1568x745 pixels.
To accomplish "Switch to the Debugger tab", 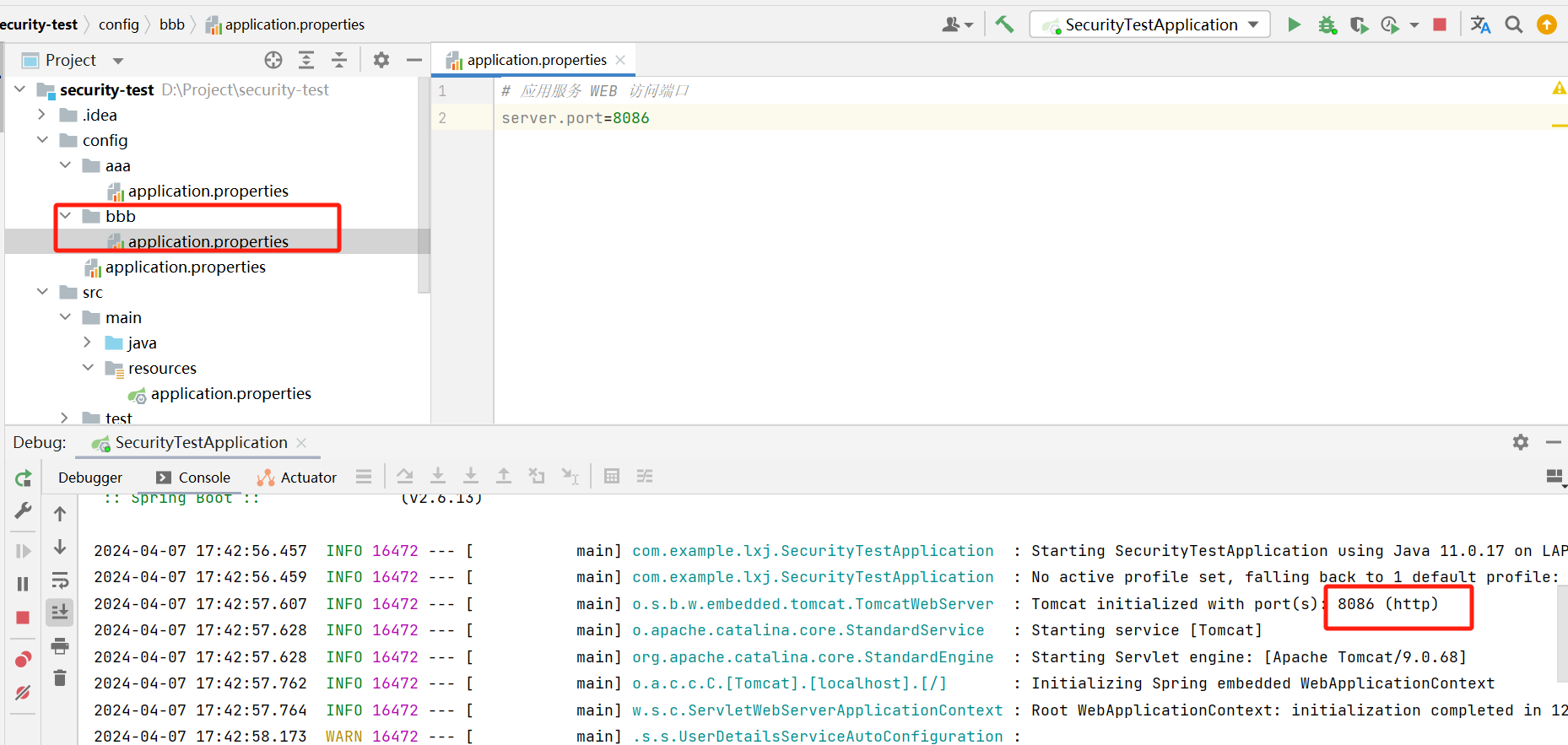I will point(90,478).
